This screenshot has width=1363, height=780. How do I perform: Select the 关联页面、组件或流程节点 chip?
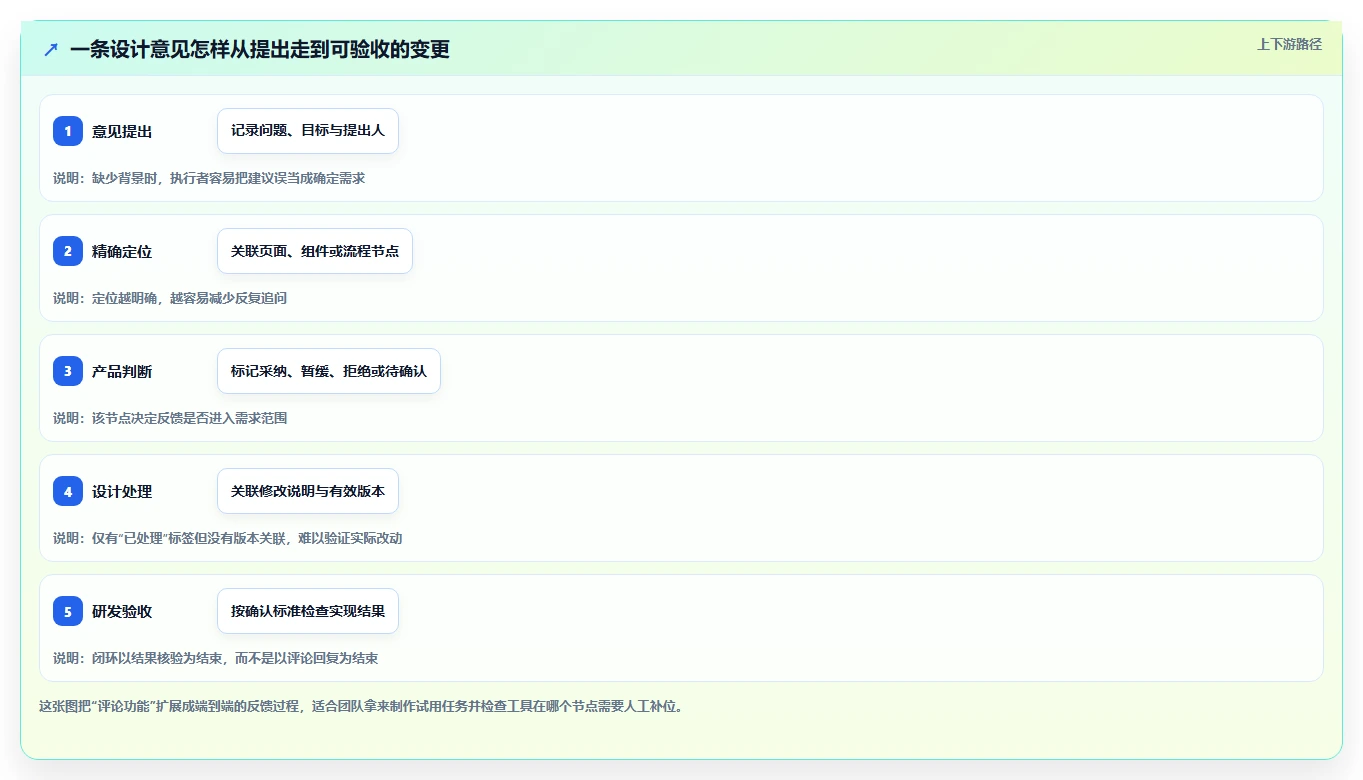(x=315, y=251)
